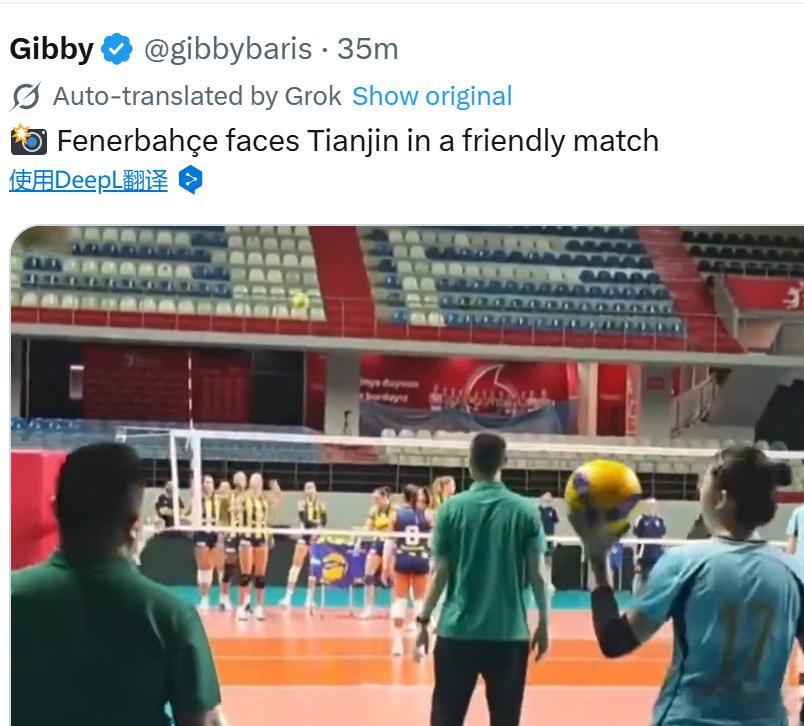Viewport: 804px width, 726px height.
Task: Click the Fenerbahçe faces Tianjin tweet text
Action: [x=358, y=140]
